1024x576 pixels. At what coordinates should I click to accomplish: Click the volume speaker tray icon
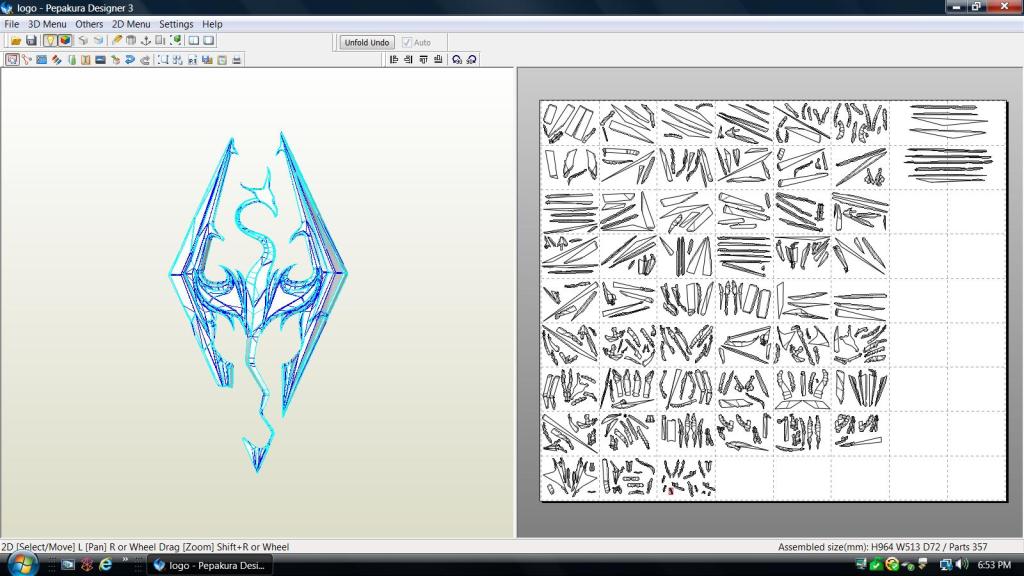(961, 564)
